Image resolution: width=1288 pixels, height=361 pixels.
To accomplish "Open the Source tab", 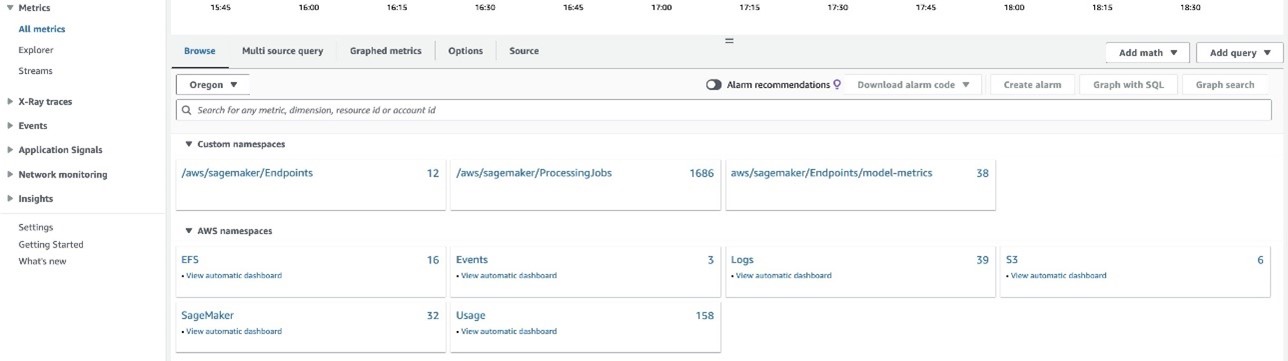I will coord(524,51).
